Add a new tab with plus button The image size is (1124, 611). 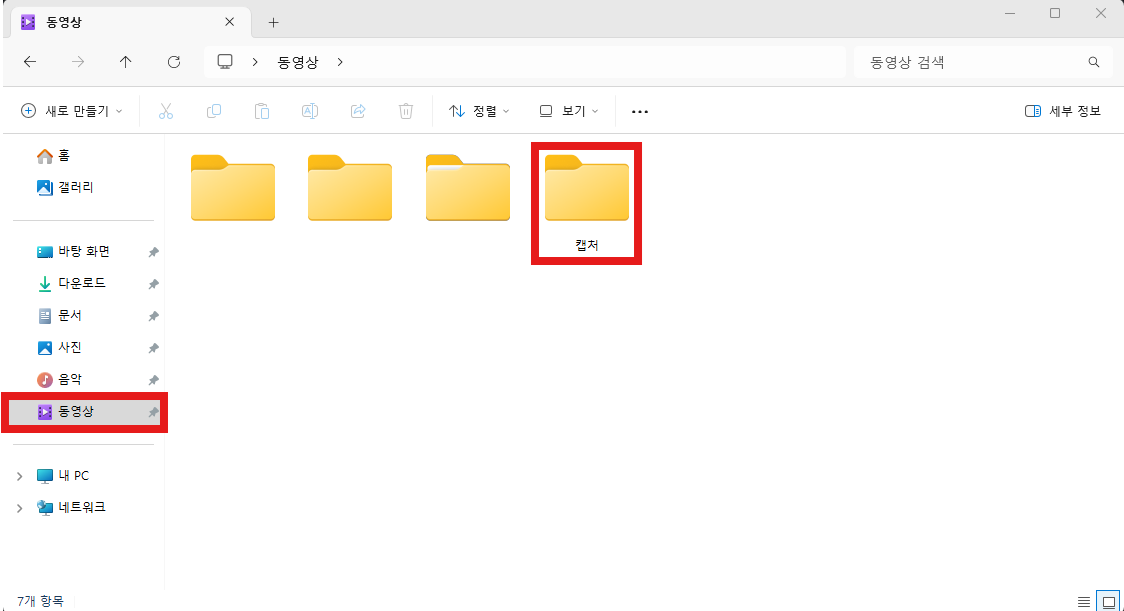[x=273, y=22]
